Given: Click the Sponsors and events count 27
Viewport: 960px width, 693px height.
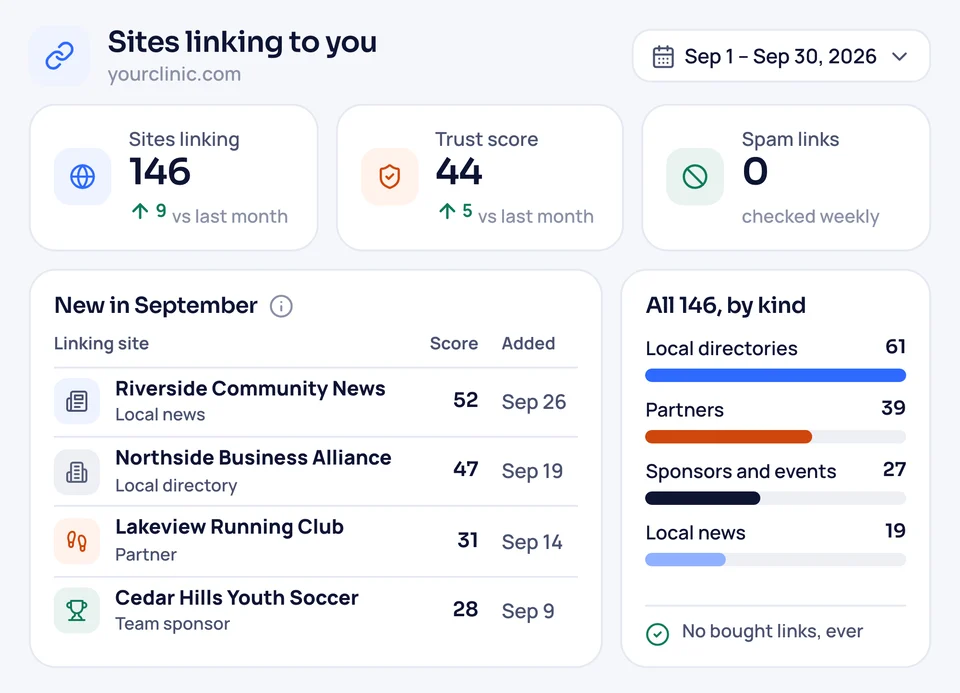Looking at the screenshot, I should click(894, 469).
